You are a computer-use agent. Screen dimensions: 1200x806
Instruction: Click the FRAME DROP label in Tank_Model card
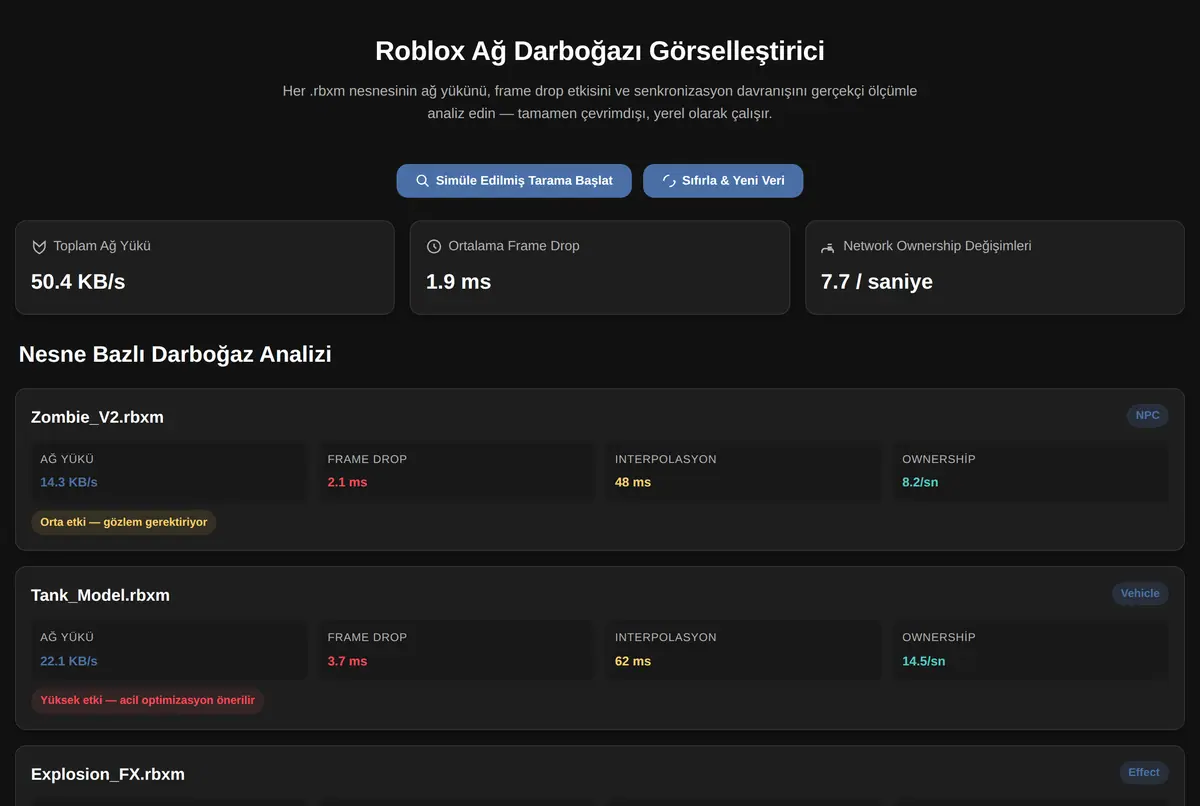coord(367,637)
